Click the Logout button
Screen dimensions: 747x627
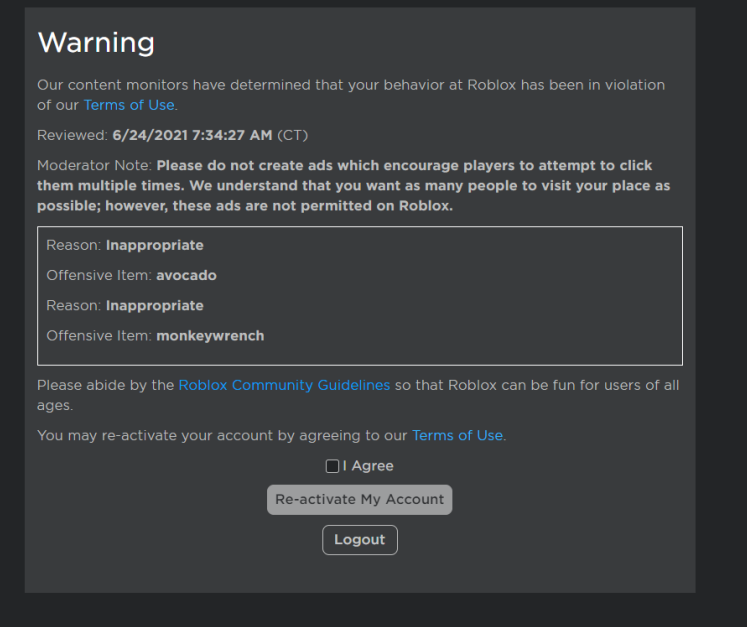(x=360, y=540)
